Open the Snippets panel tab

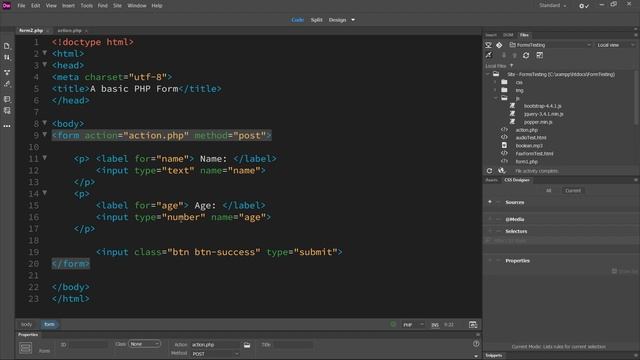[x=494, y=356]
